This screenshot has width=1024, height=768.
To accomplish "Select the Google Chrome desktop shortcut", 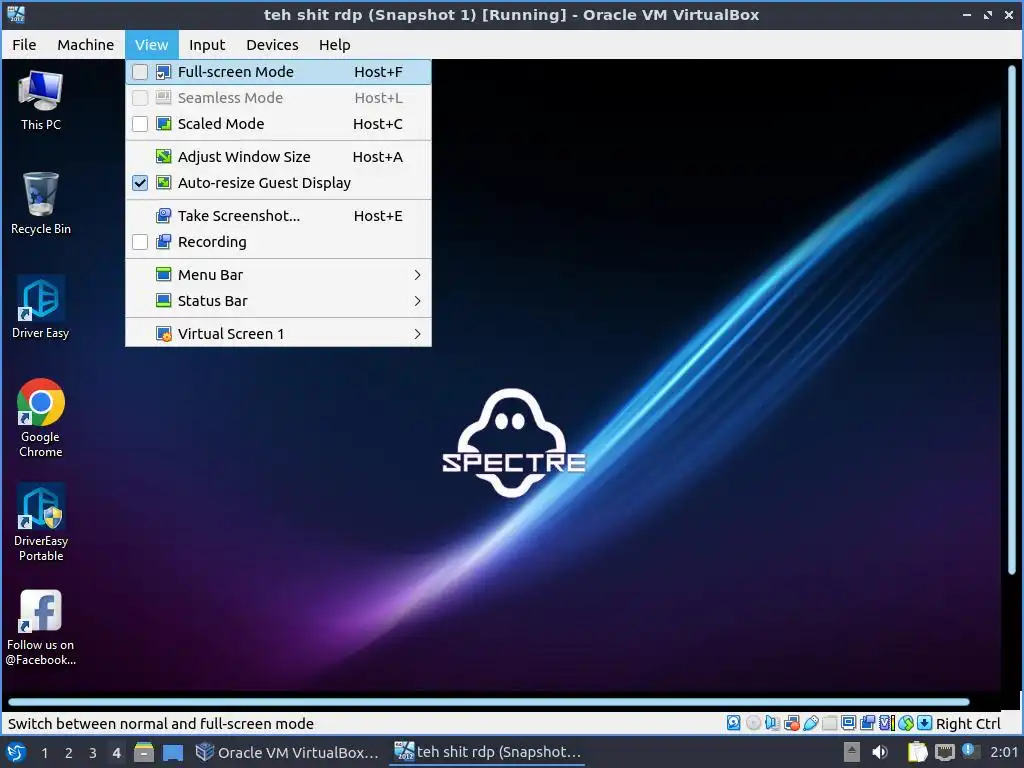I will [40, 418].
